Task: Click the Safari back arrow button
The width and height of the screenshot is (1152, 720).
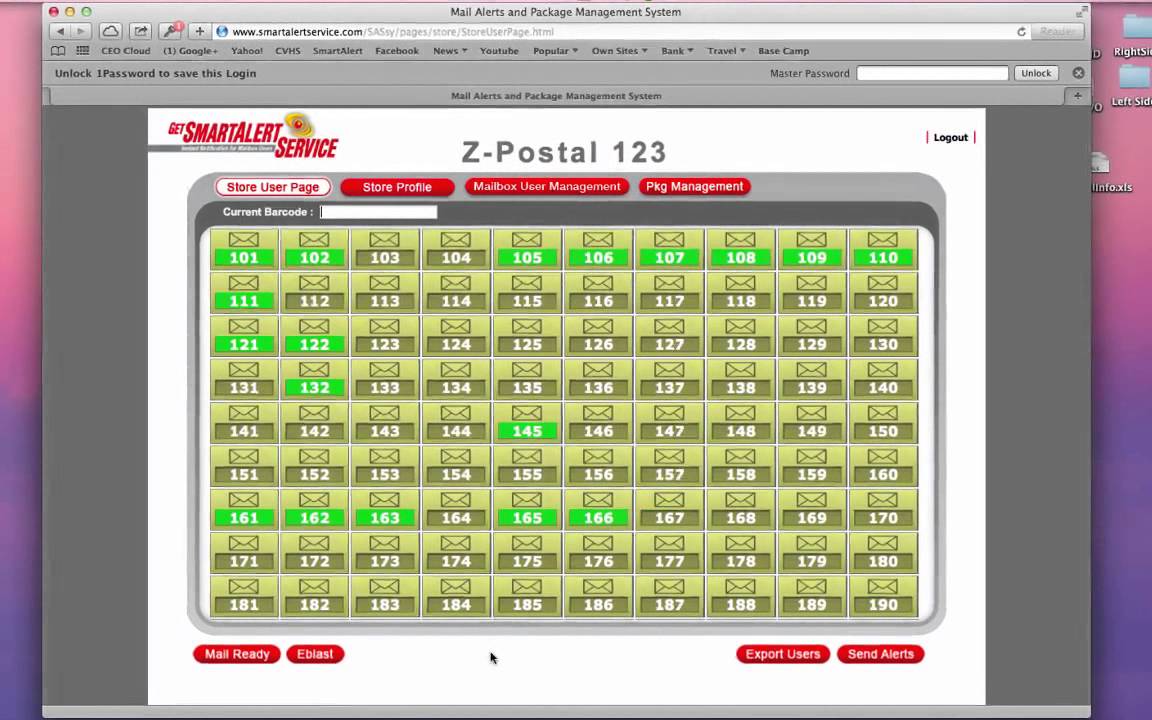Action: [x=60, y=32]
